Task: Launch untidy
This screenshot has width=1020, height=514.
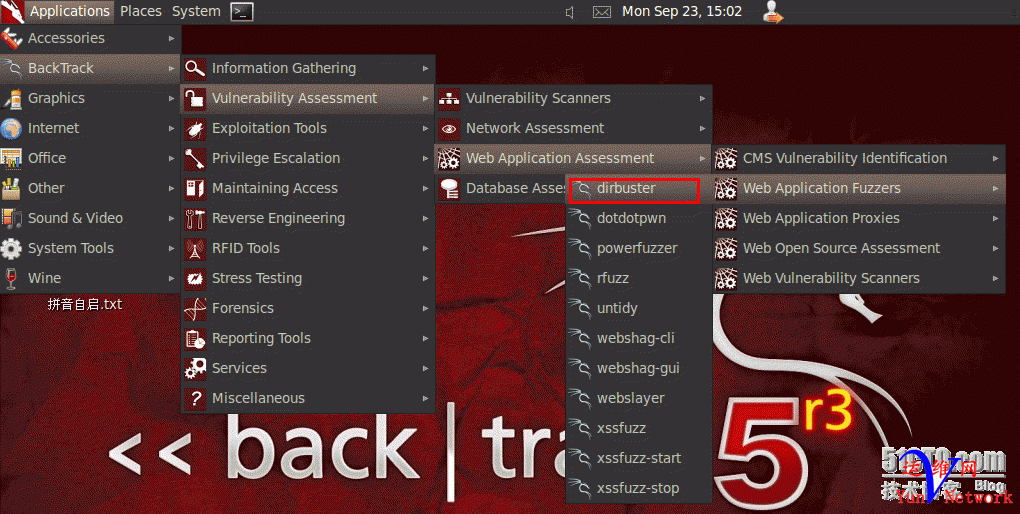Action: click(639, 308)
